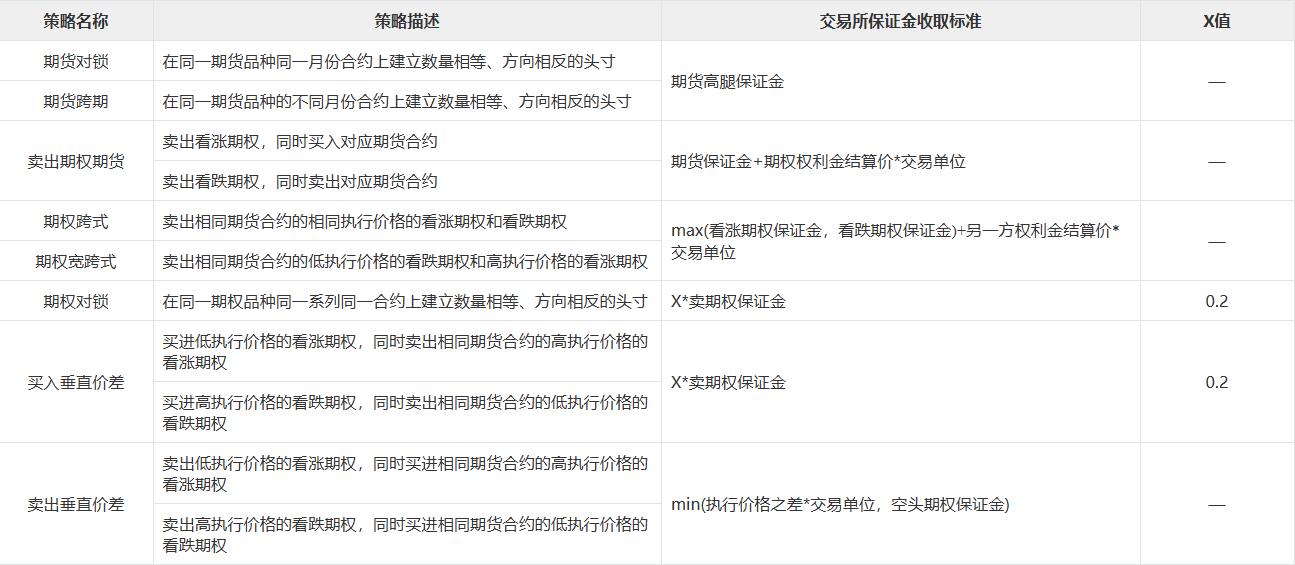Click the dash X value for 期货高腿保证金
1295x565 pixels.
coord(1217,81)
